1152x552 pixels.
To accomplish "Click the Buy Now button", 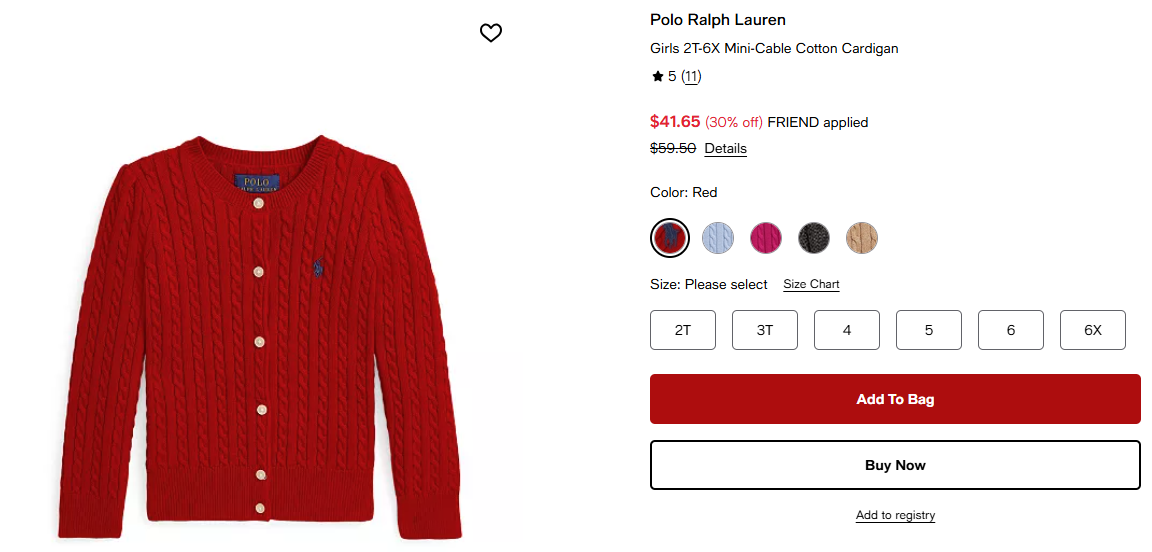I will tap(895, 465).
